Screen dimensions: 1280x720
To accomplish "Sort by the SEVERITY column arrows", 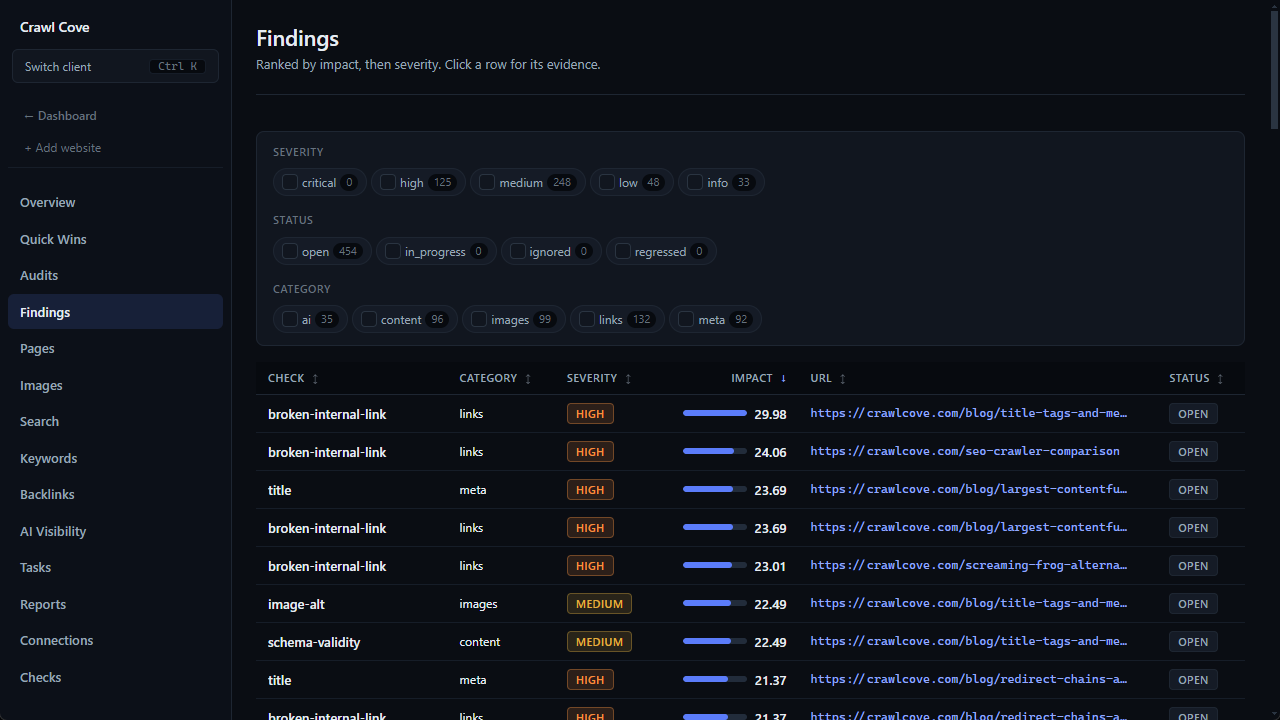I will click(628, 379).
